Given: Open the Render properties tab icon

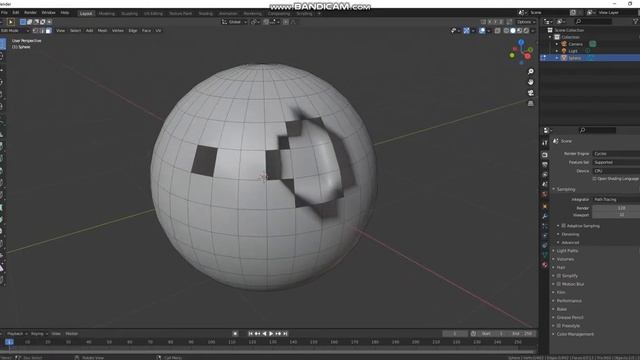Looking at the screenshot, I should click(545, 155).
